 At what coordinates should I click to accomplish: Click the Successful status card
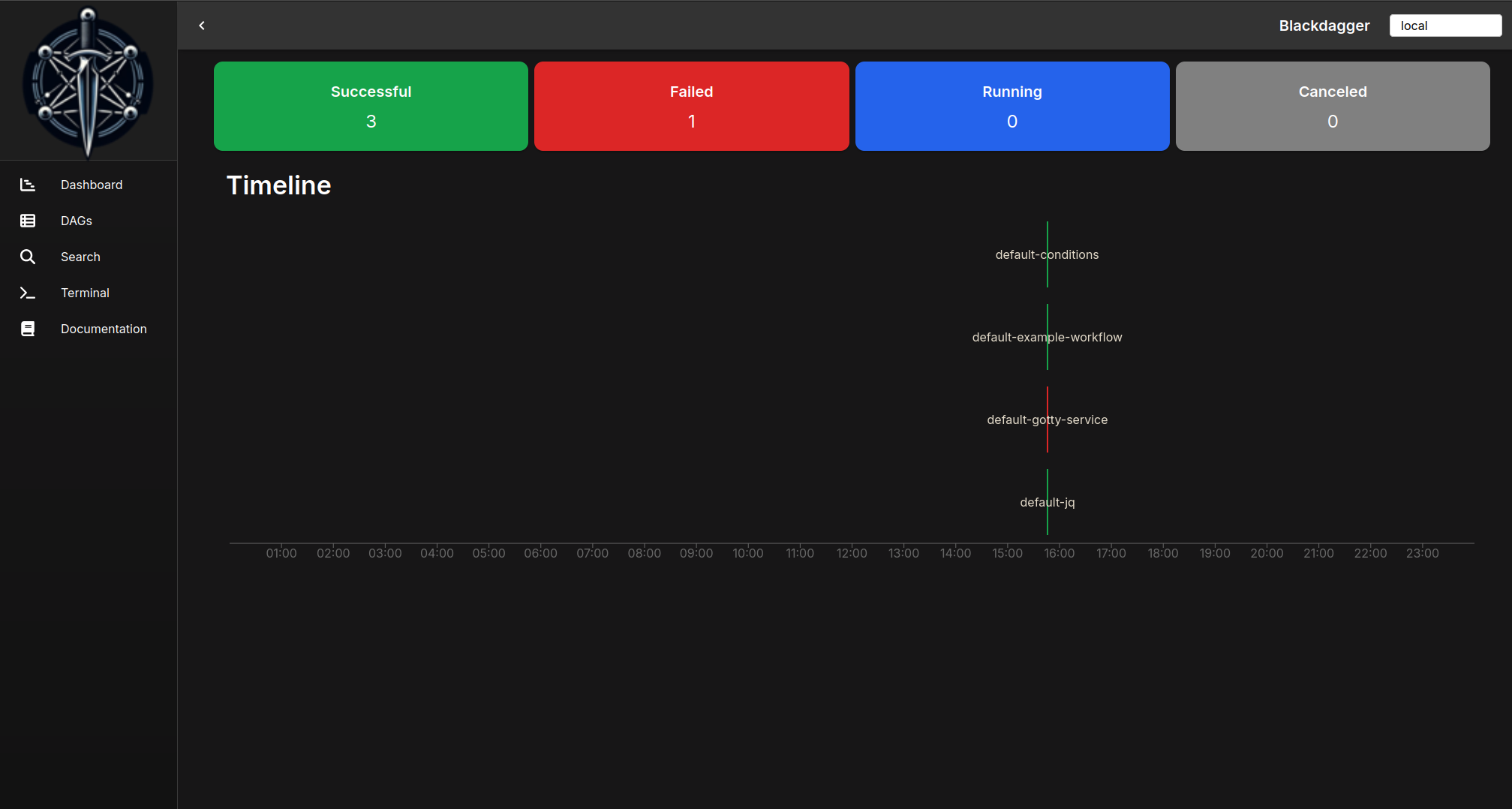(x=371, y=106)
